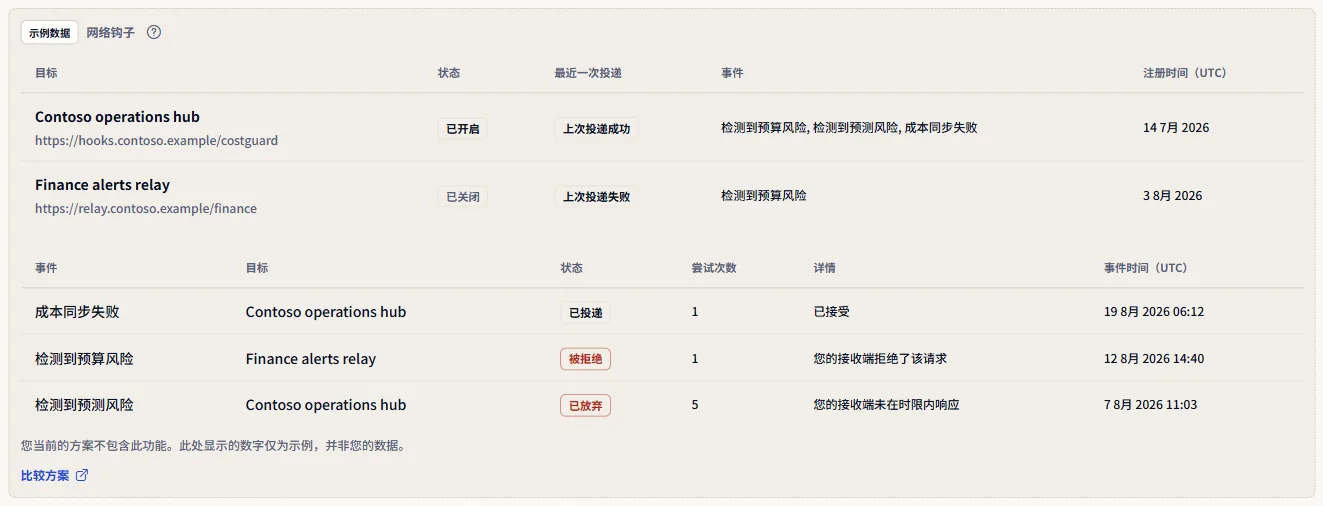This screenshot has width=1323, height=506.
Task: Click the timestamp 12 8月 2026 14:40
Action: click(1154, 358)
